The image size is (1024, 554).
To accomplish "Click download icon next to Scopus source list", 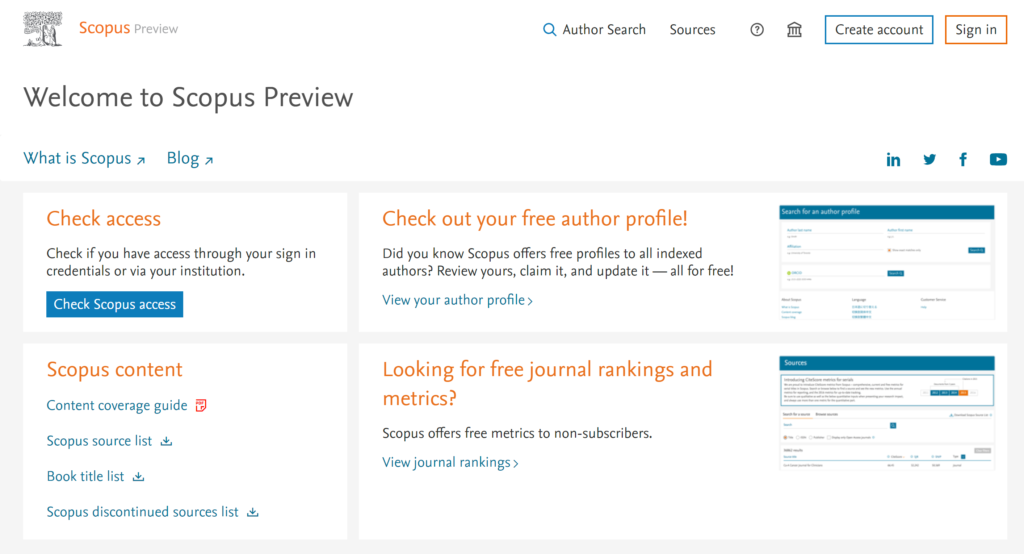I will (167, 442).
